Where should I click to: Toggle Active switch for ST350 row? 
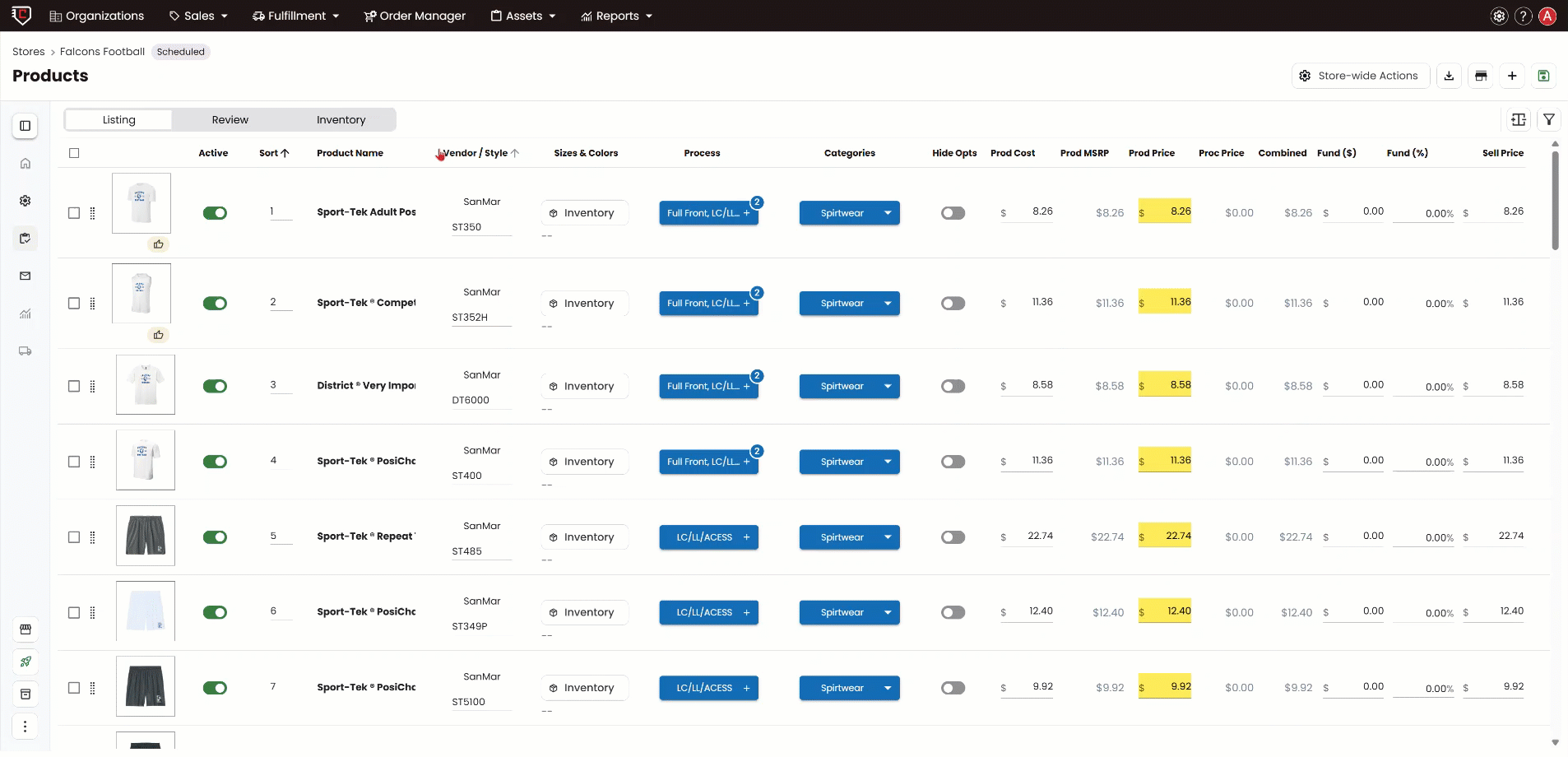pos(215,213)
